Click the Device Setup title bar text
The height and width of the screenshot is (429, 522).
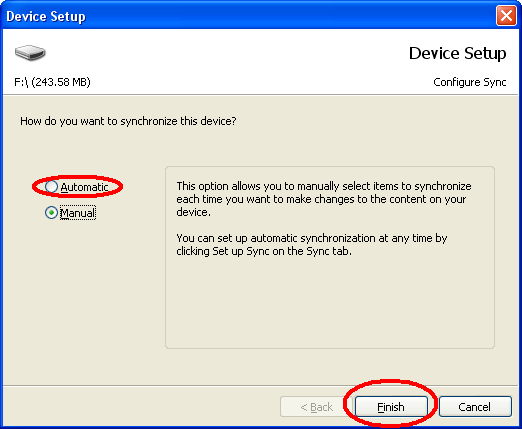[46, 16]
